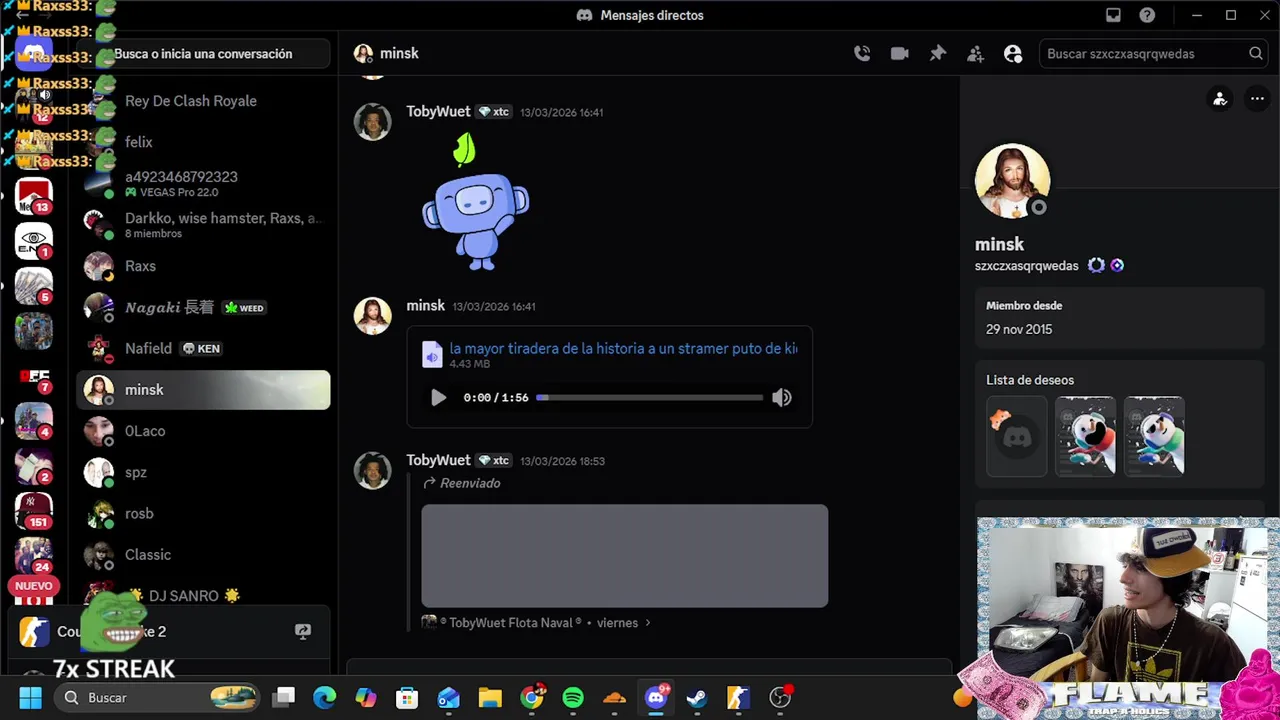The height and width of the screenshot is (720, 1280).
Task: Click the badge icons next to szxczxasqrqwedas
Action: click(x=1106, y=265)
